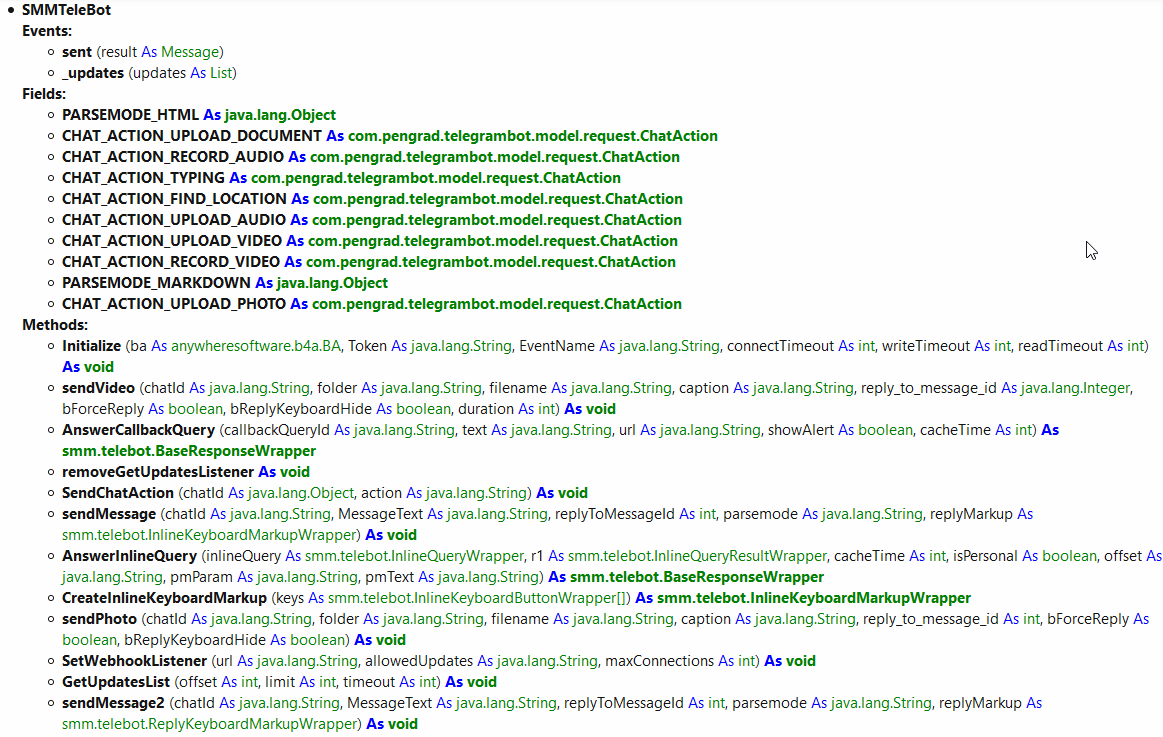Click the _updates event entry
1163x737 pixels.
[92, 72]
